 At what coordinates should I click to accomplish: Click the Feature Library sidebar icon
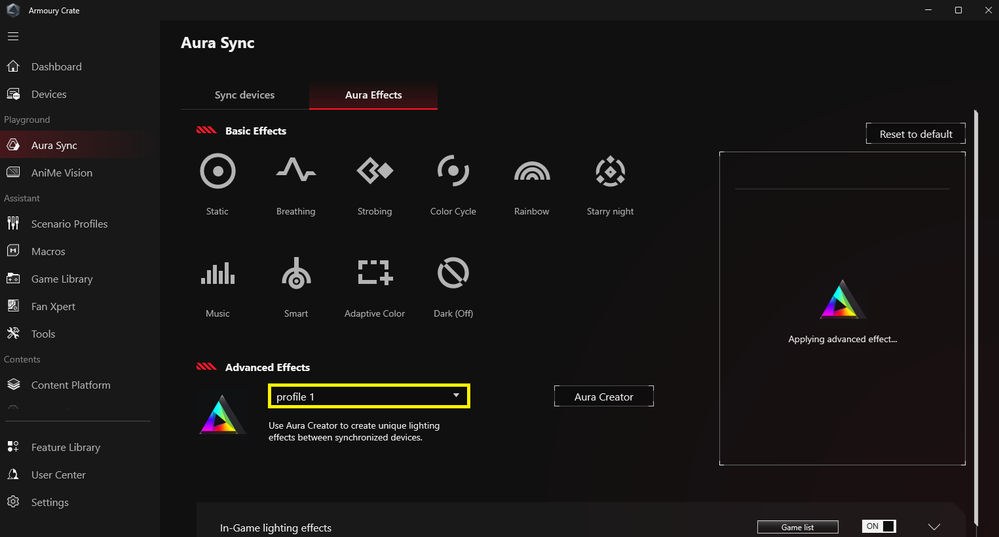coord(13,447)
